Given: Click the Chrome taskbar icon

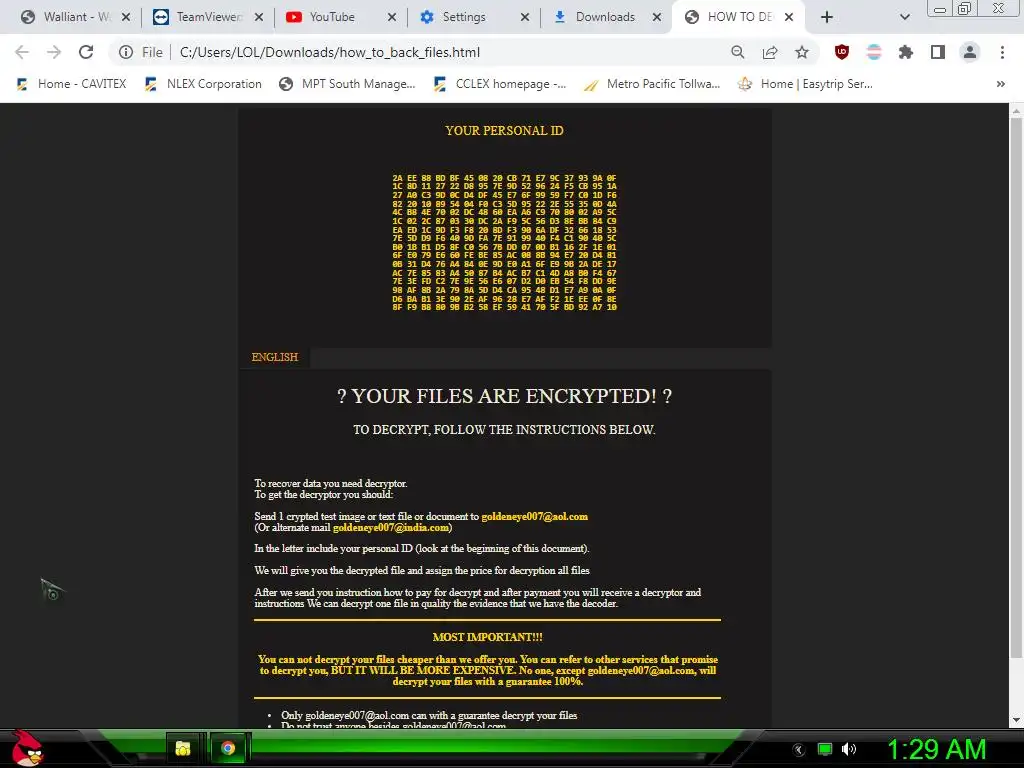Looking at the screenshot, I should pos(228,748).
